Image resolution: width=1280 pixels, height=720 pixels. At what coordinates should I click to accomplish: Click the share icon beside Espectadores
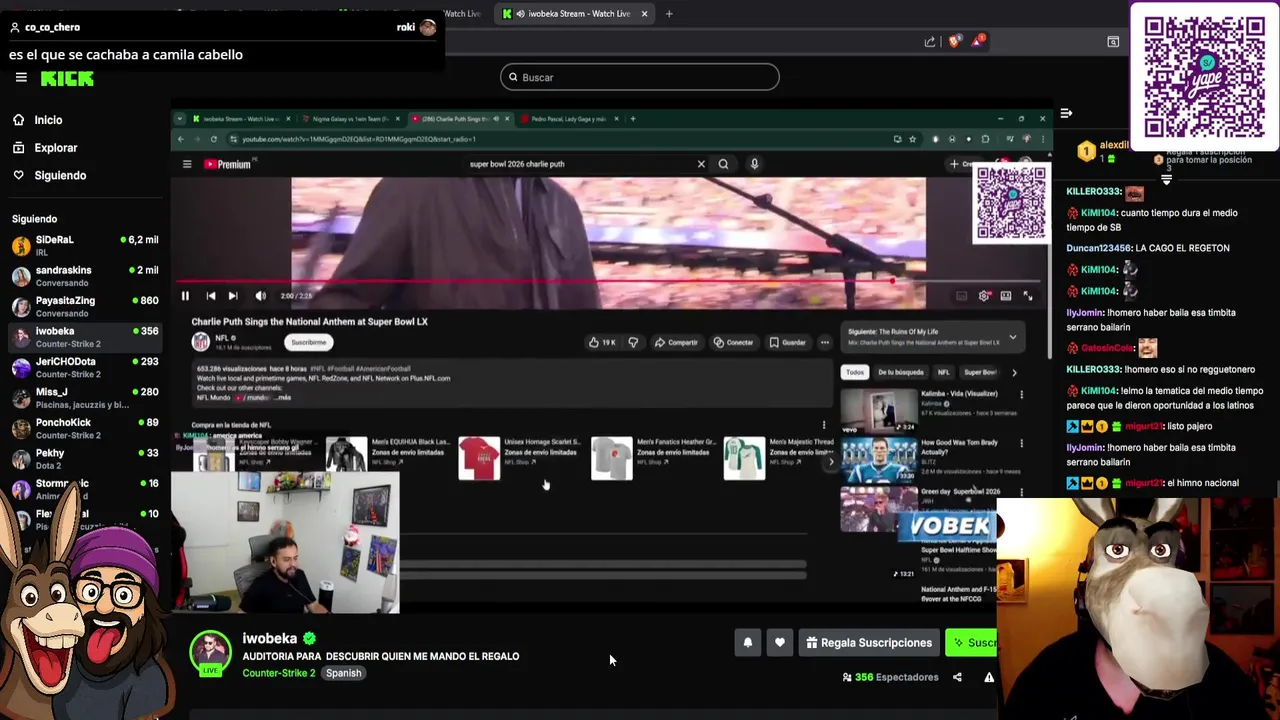[957, 677]
